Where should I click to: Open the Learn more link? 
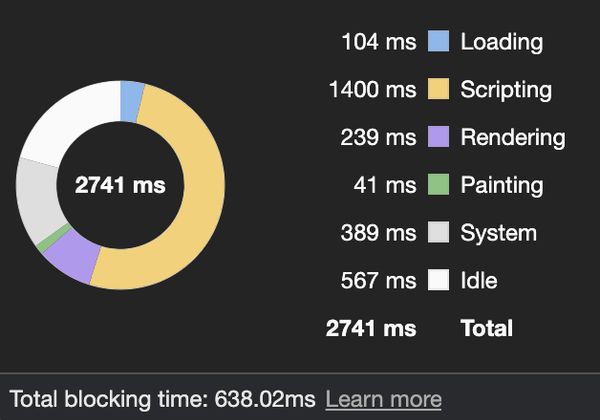coord(383,399)
